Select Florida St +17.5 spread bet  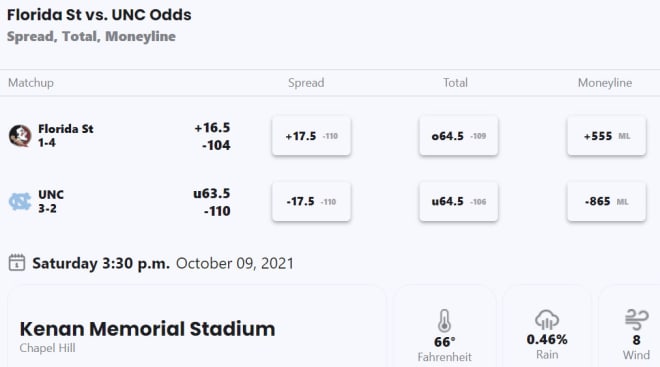[x=311, y=136]
